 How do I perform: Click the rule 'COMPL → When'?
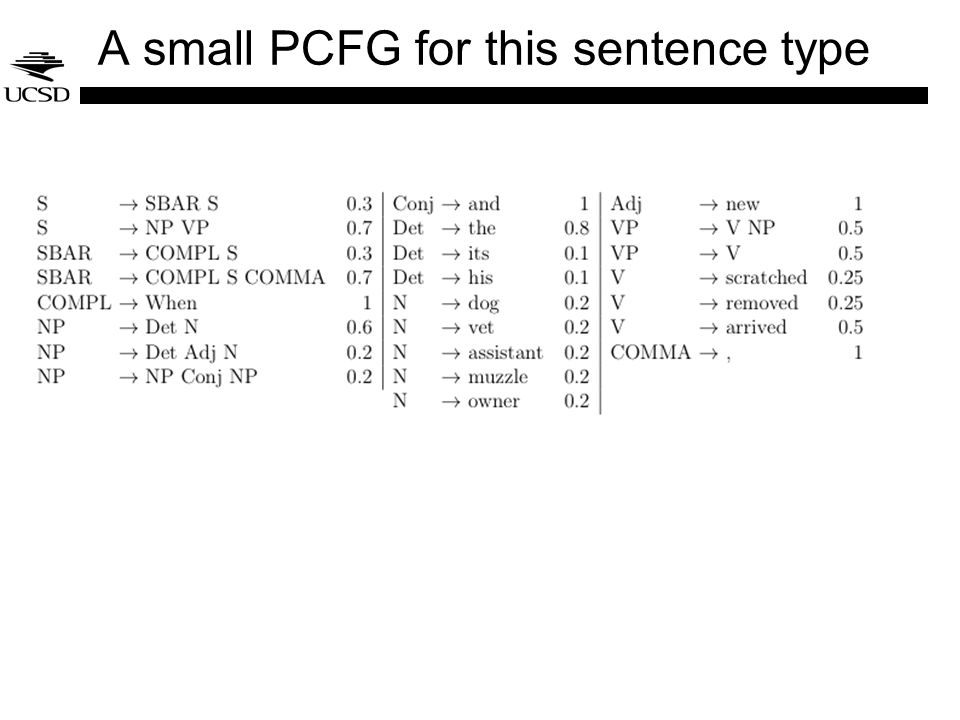(204, 302)
